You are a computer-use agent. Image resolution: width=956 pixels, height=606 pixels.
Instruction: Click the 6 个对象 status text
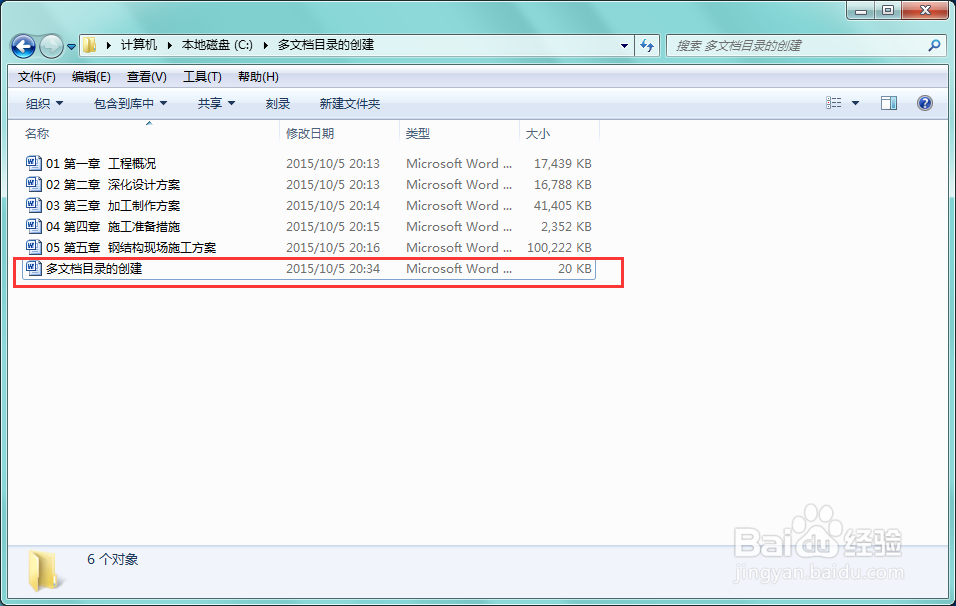click(112, 559)
